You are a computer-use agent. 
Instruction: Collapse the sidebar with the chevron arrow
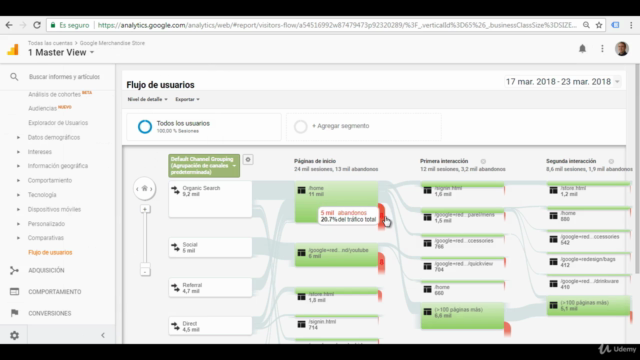pos(103,336)
